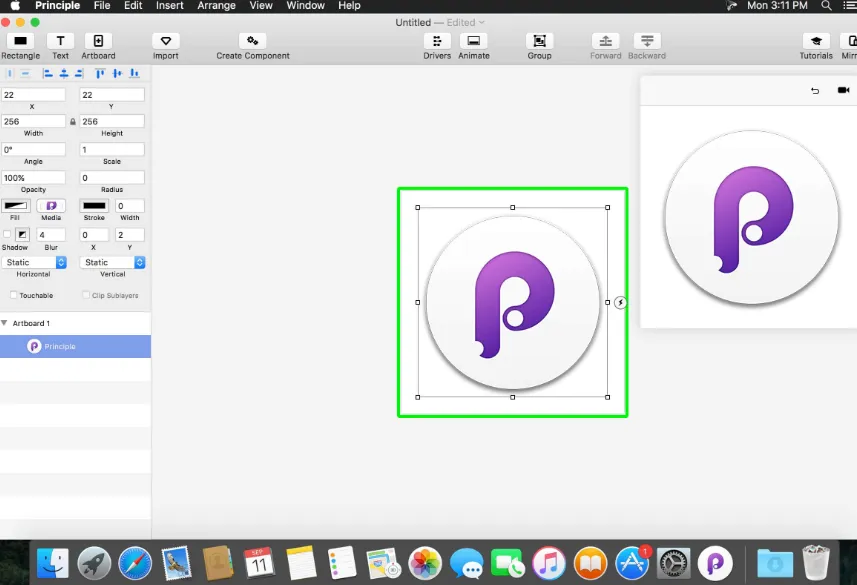
Task: Open Spotlight search in menu bar
Action: coord(826,5)
